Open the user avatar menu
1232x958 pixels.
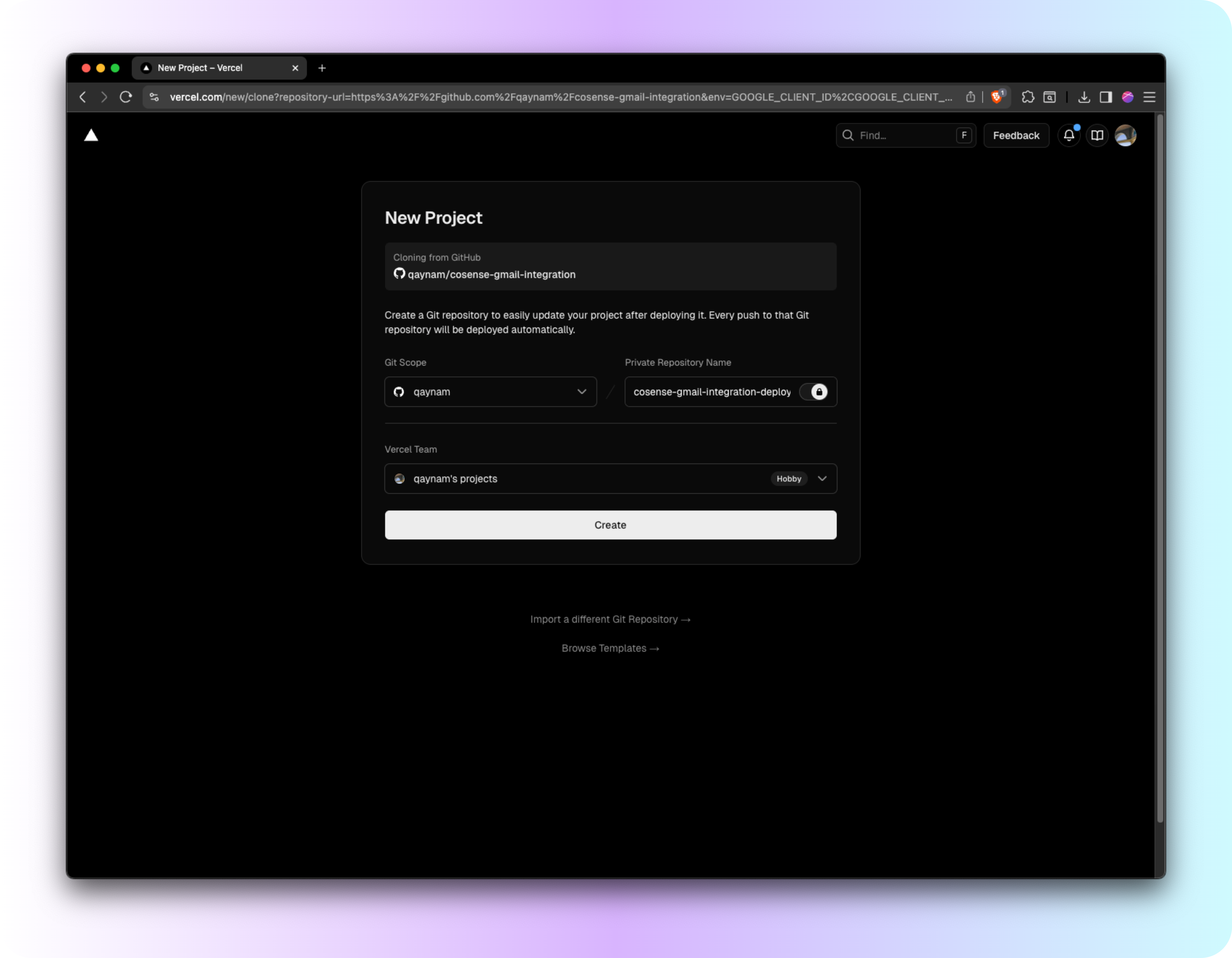(1125, 135)
